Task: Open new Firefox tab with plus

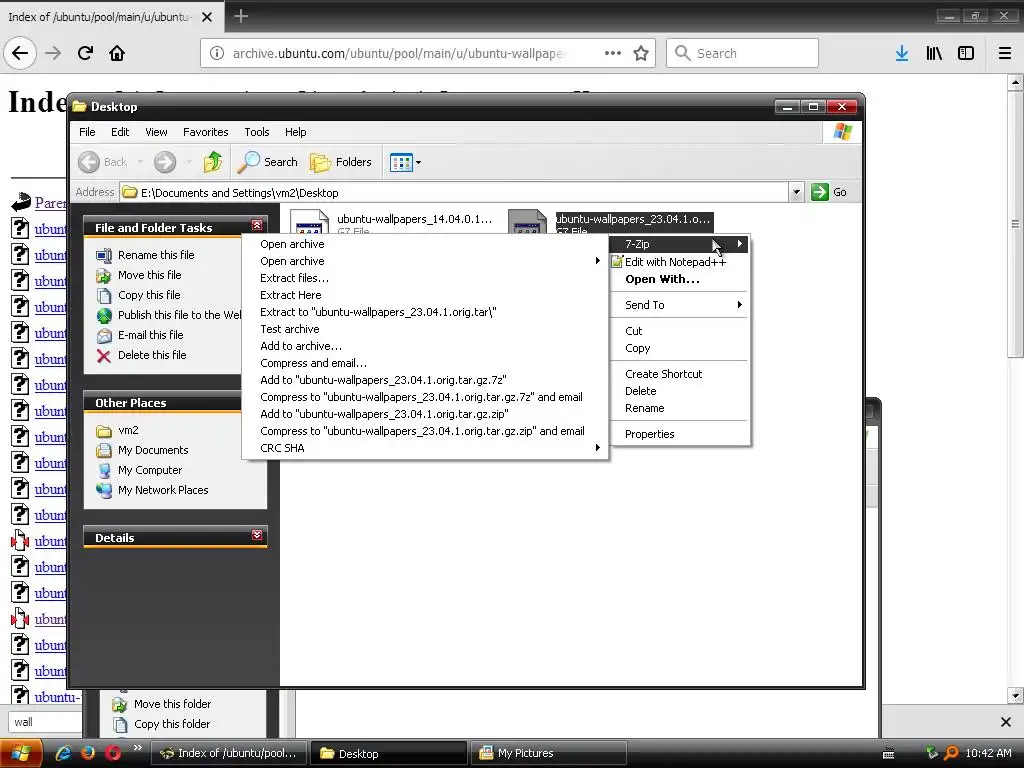Action: [240, 16]
